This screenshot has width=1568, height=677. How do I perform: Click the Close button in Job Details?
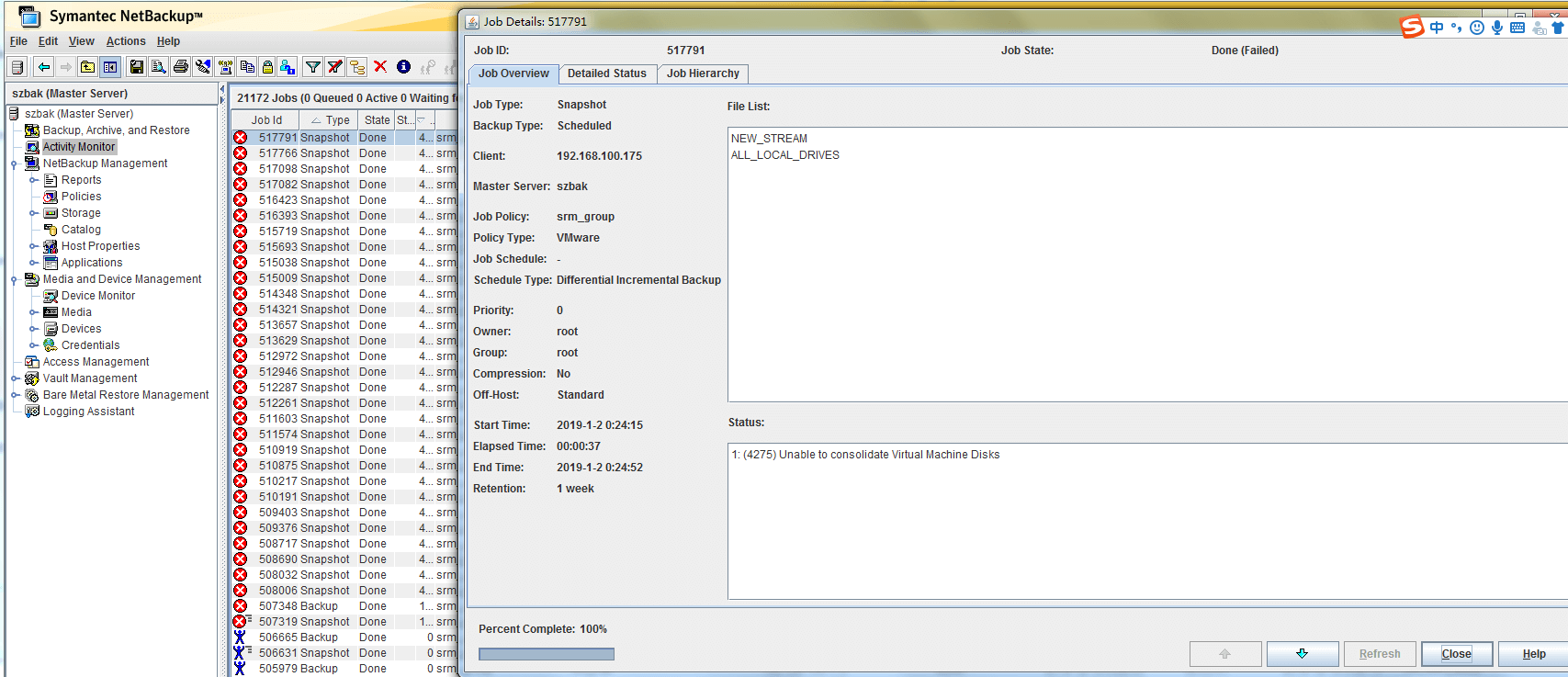point(1457,654)
